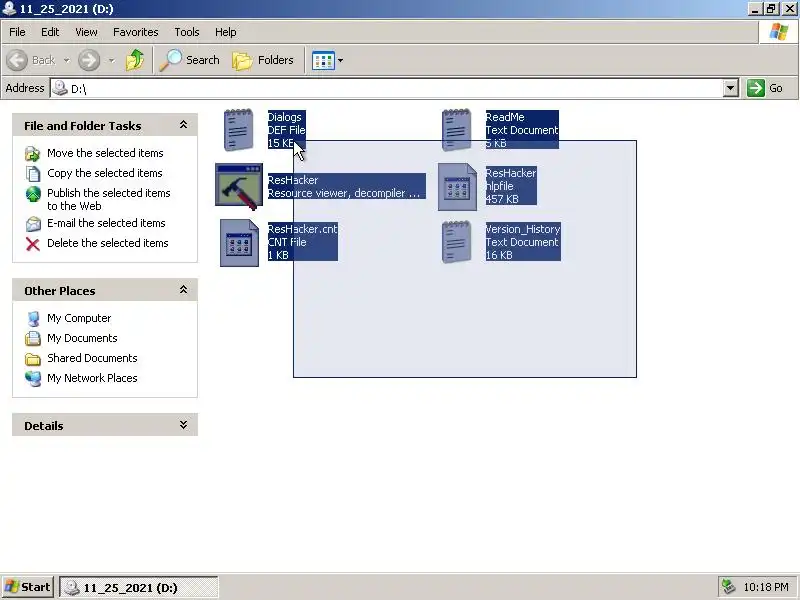The width and height of the screenshot is (800, 600).
Task: Click Publish the selected items to the Web
Action: 109,199
